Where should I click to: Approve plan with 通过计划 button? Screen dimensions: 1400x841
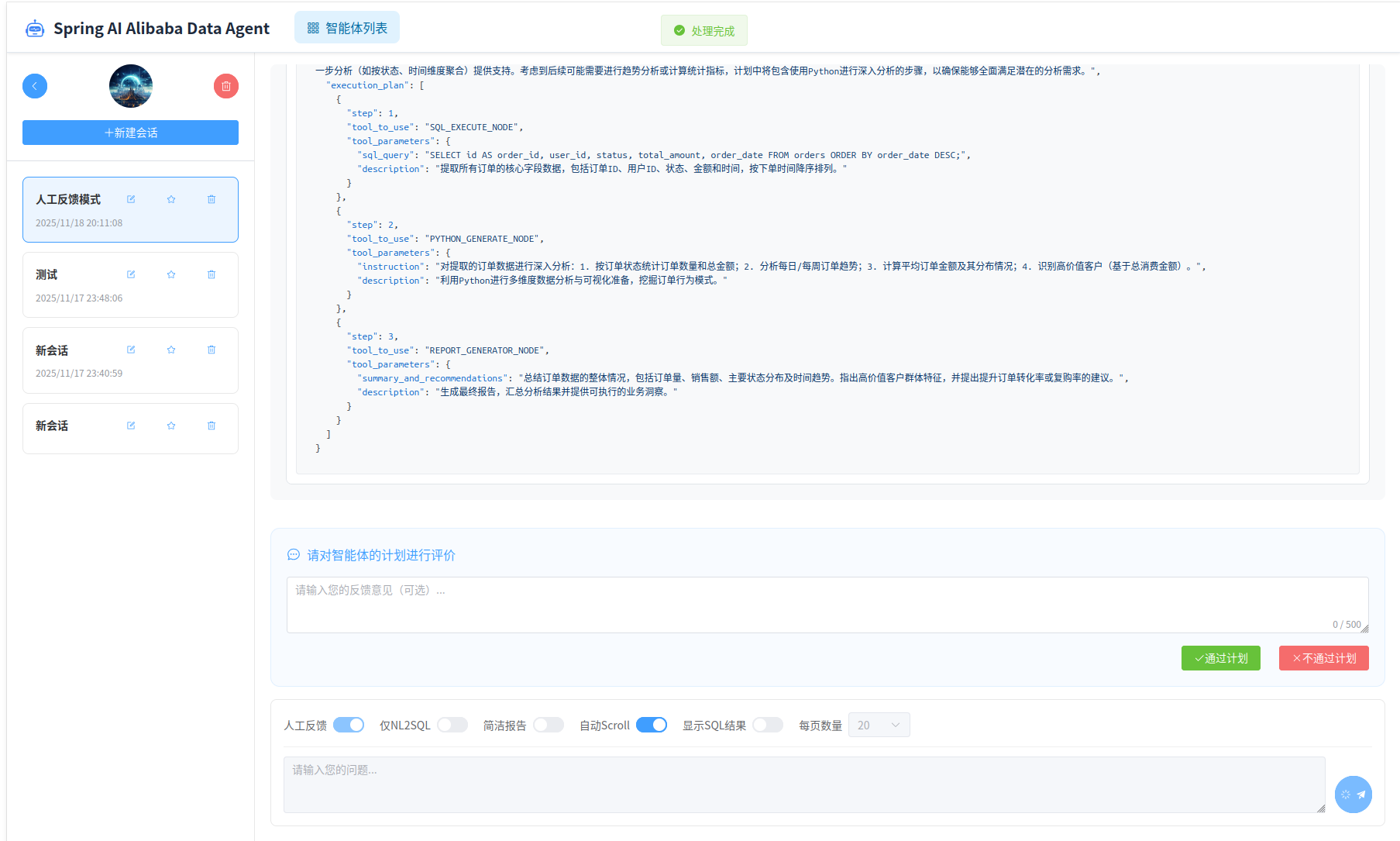point(1220,658)
